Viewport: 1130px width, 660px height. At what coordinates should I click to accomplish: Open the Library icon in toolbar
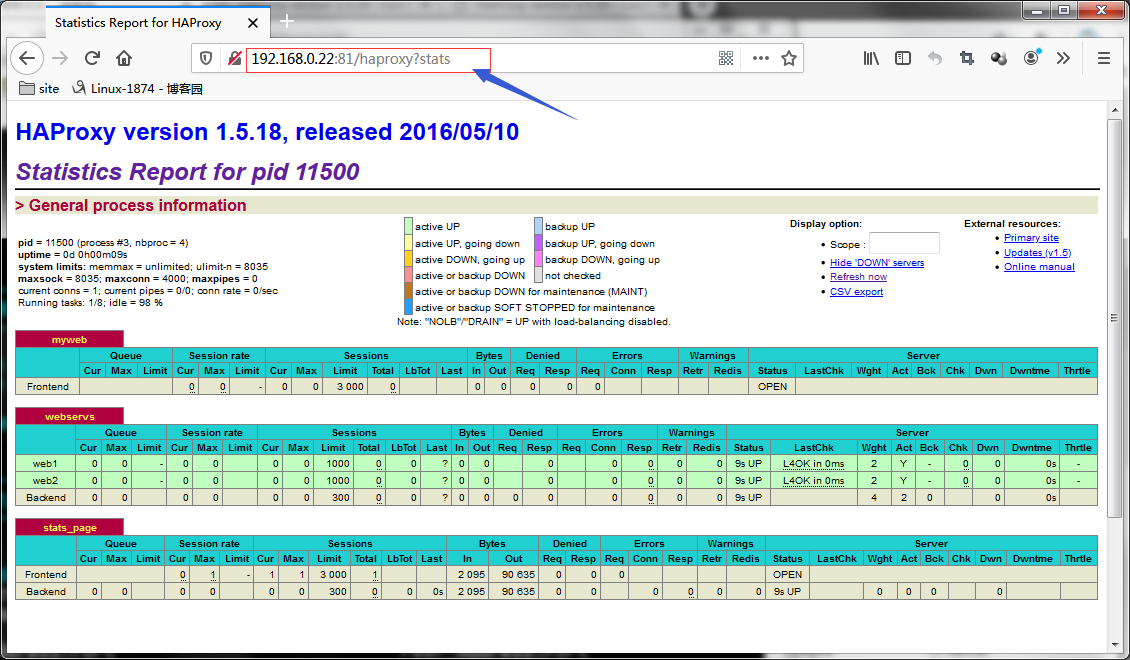pyautogui.click(x=871, y=58)
